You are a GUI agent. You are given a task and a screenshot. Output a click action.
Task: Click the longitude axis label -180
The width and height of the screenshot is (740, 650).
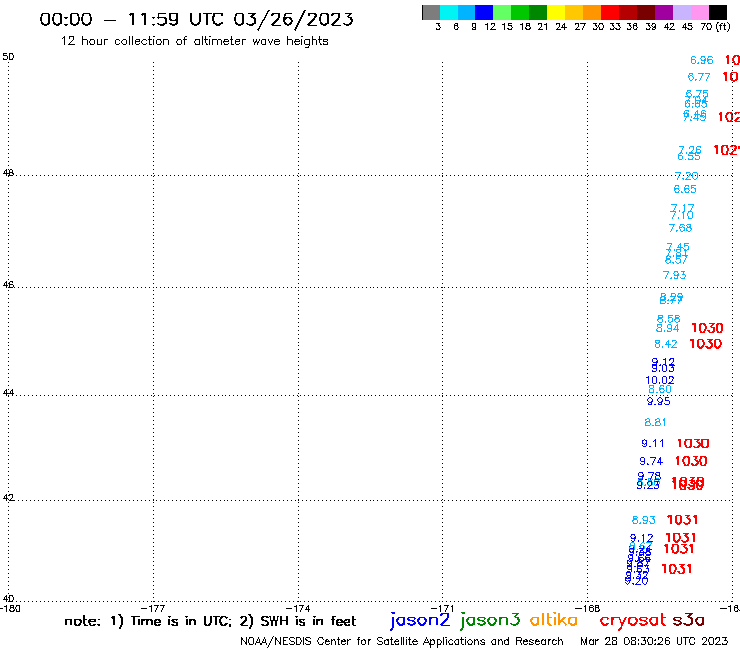10,608
